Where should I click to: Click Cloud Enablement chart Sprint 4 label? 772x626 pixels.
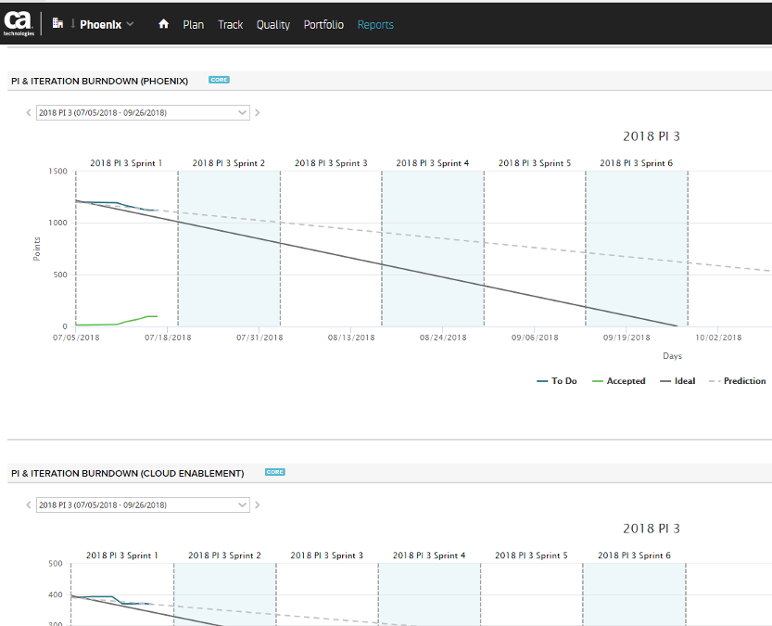tap(429, 555)
